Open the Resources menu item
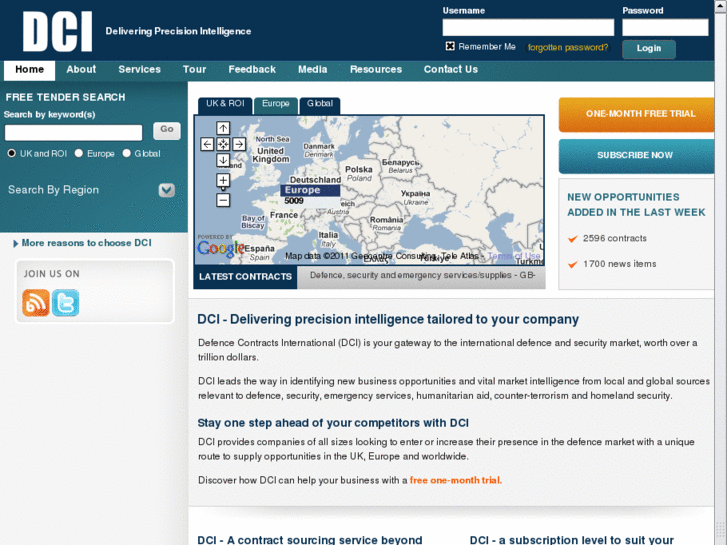Viewport: 727px width, 545px height. (376, 70)
